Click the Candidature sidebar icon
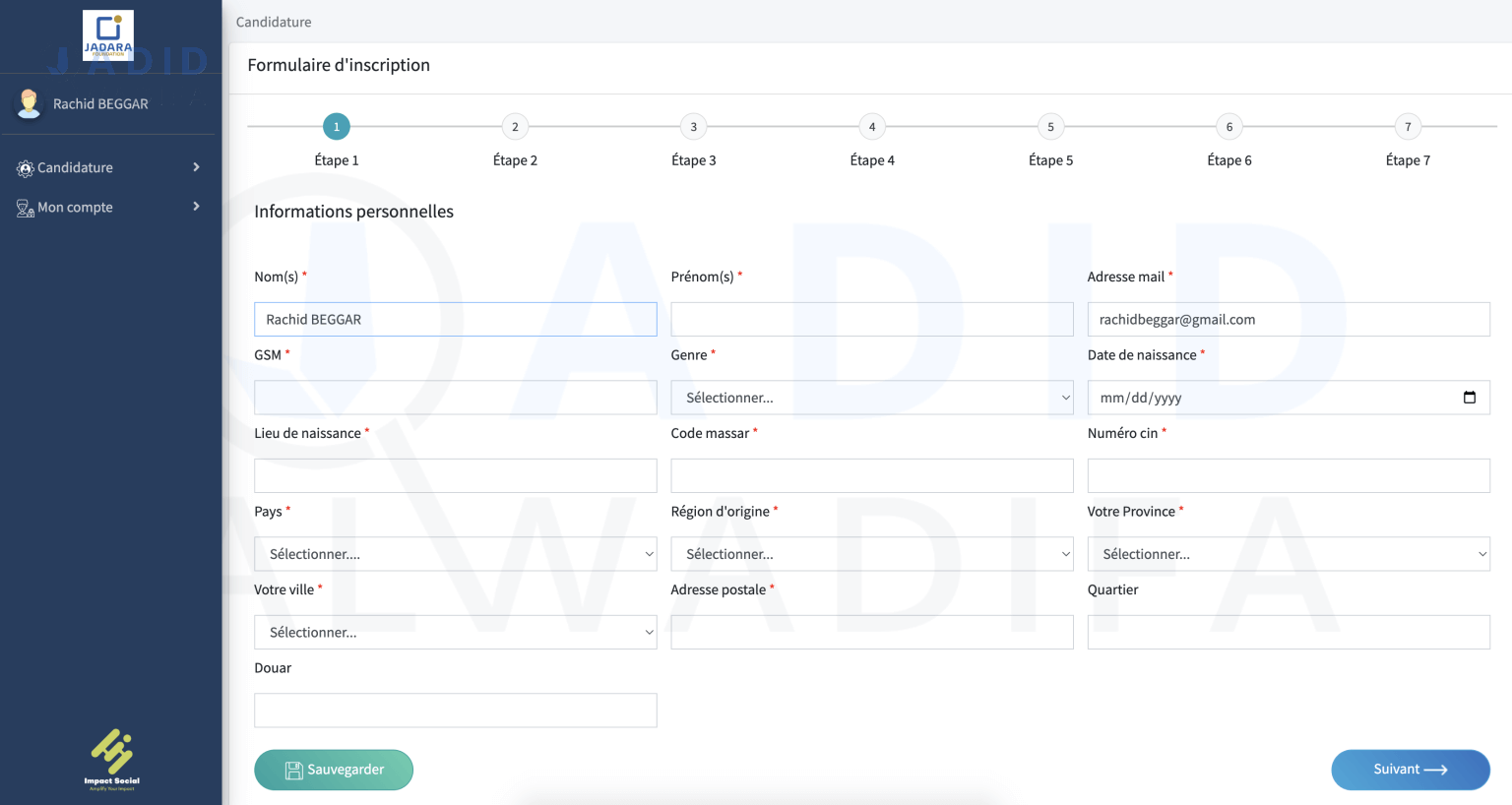Viewport: 1512px width, 805px height. pyautogui.click(x=26, y=168)
